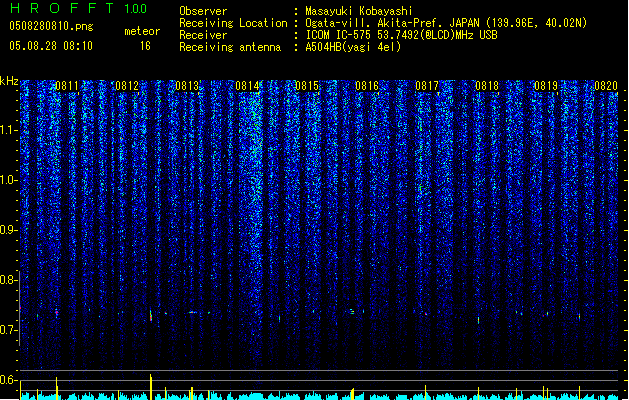Click the Receiving antenna label
The width and height of the screenshot is (629, 400).
(x=230, y=47)
